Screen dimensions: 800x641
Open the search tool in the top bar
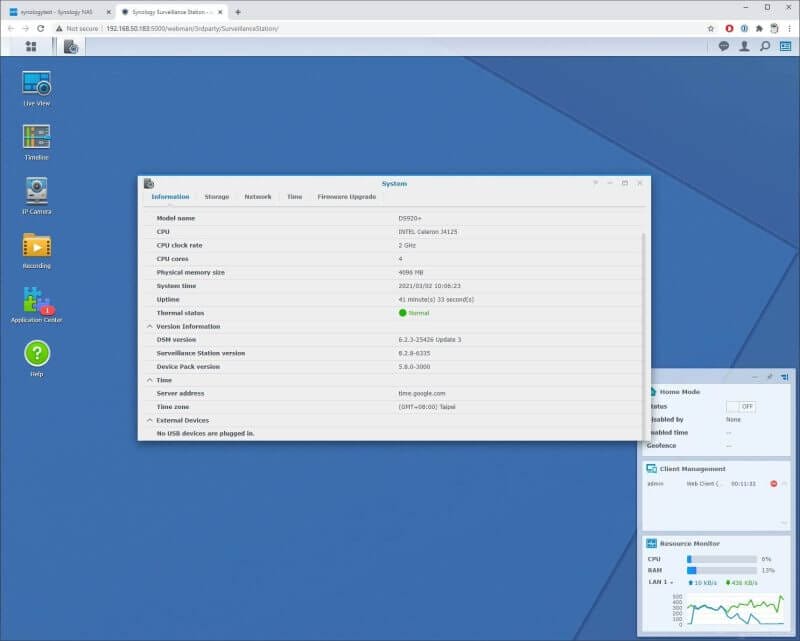tap(766, 45)
